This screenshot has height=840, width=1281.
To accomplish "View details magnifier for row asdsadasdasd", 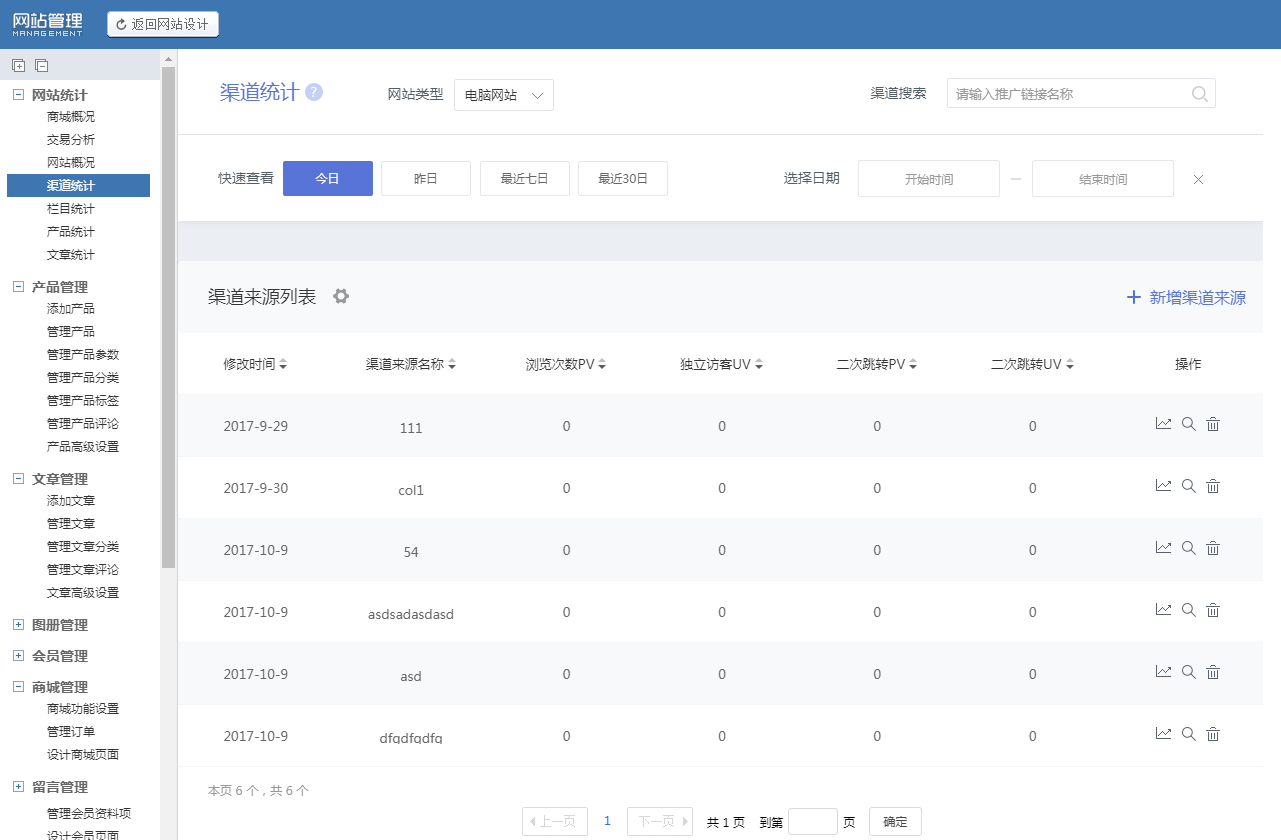I will (x=1189, y=610).
